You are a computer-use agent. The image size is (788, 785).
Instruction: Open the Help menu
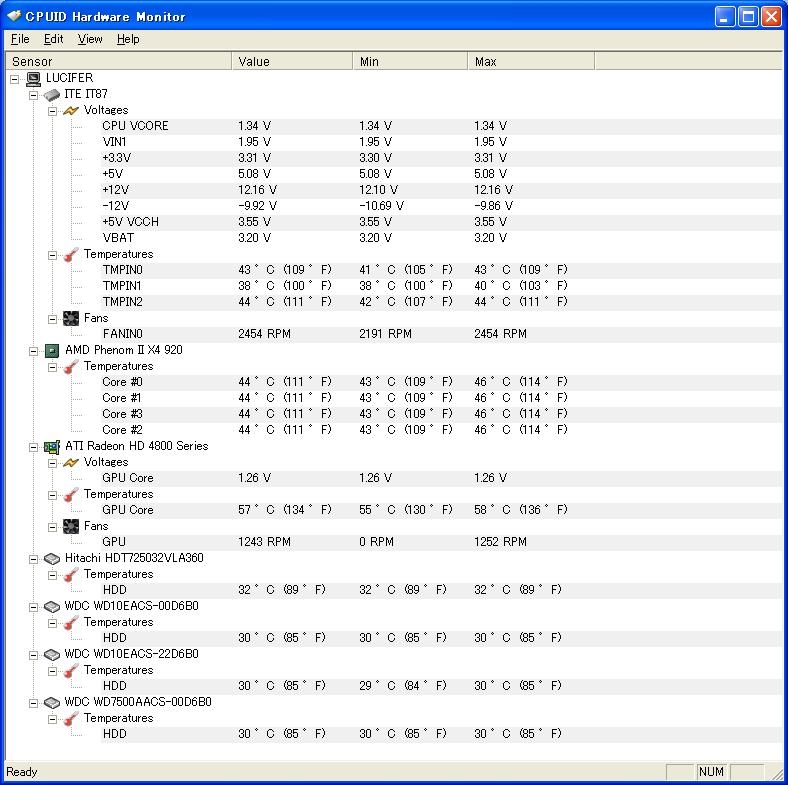(128, 39)
